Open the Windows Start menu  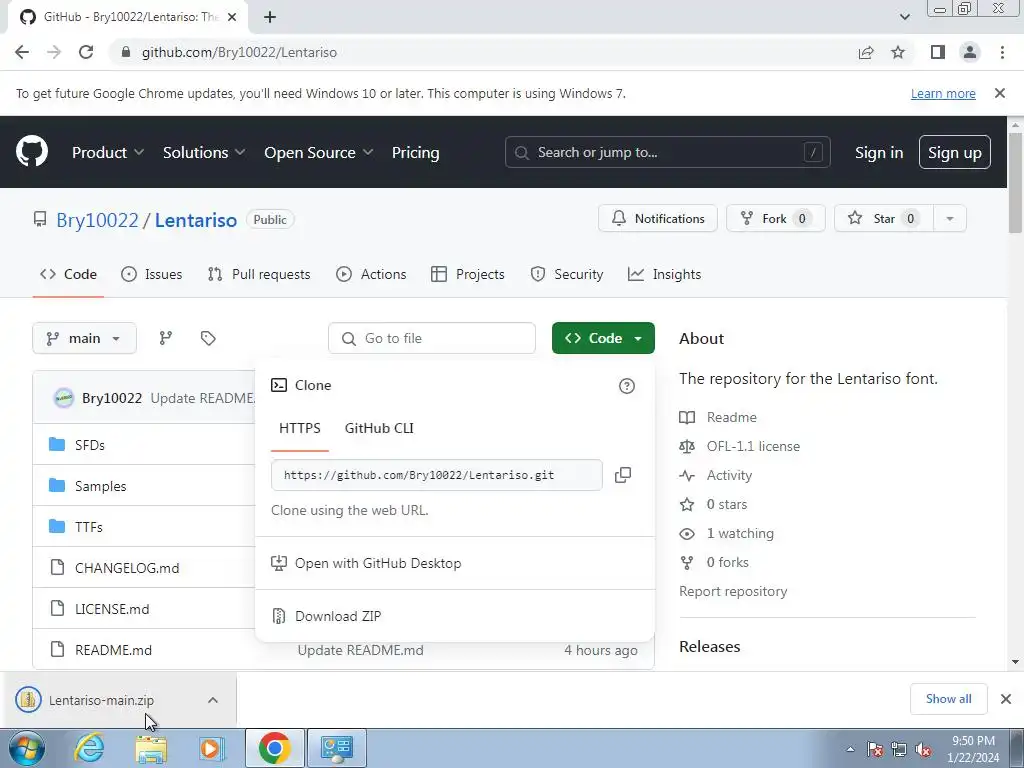[26, 748]
